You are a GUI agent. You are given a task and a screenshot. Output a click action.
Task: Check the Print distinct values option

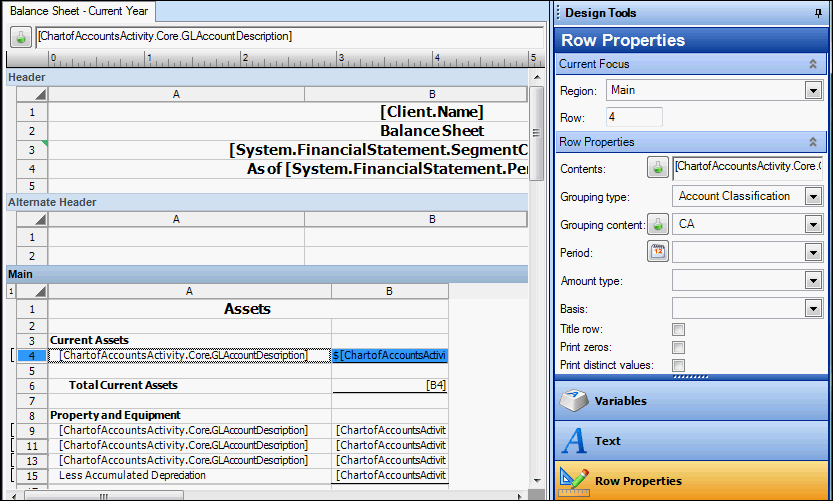click(678, 365)
